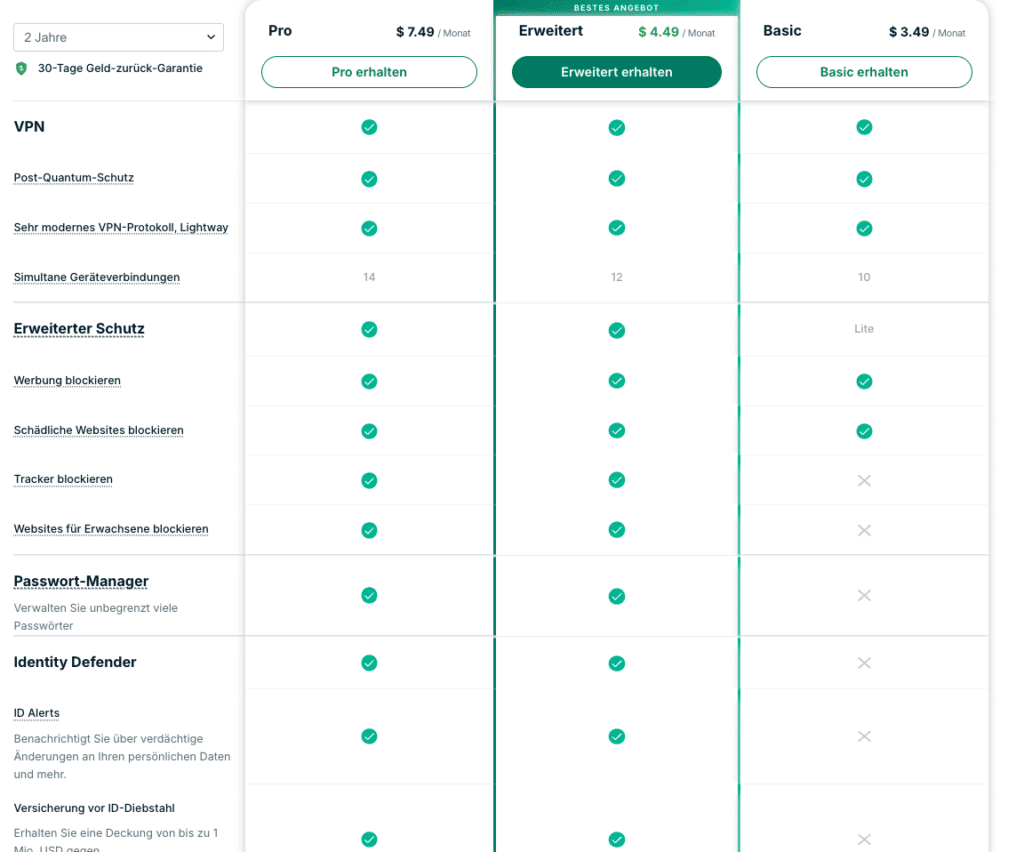Click Post-Quantum-Schutz checkmark in Erweitert column
This screenshot has width=1024, height=852.
617,178
